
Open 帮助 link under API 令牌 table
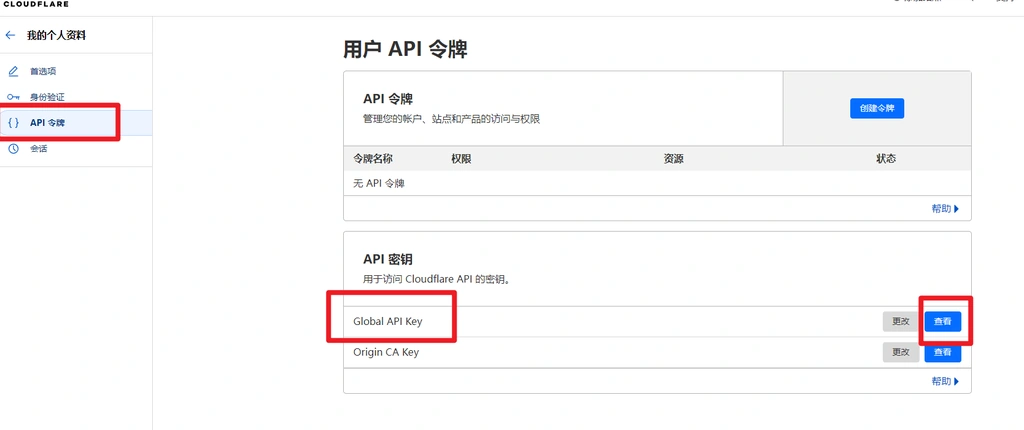[x=946, y=209]
